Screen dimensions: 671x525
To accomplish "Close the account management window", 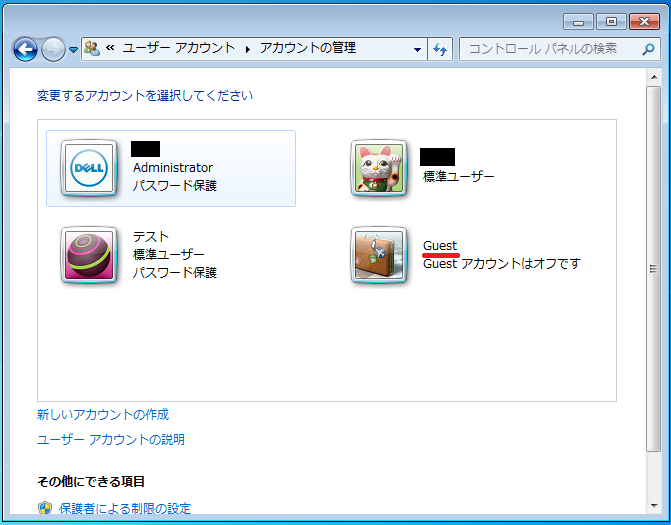I will 644,21.
